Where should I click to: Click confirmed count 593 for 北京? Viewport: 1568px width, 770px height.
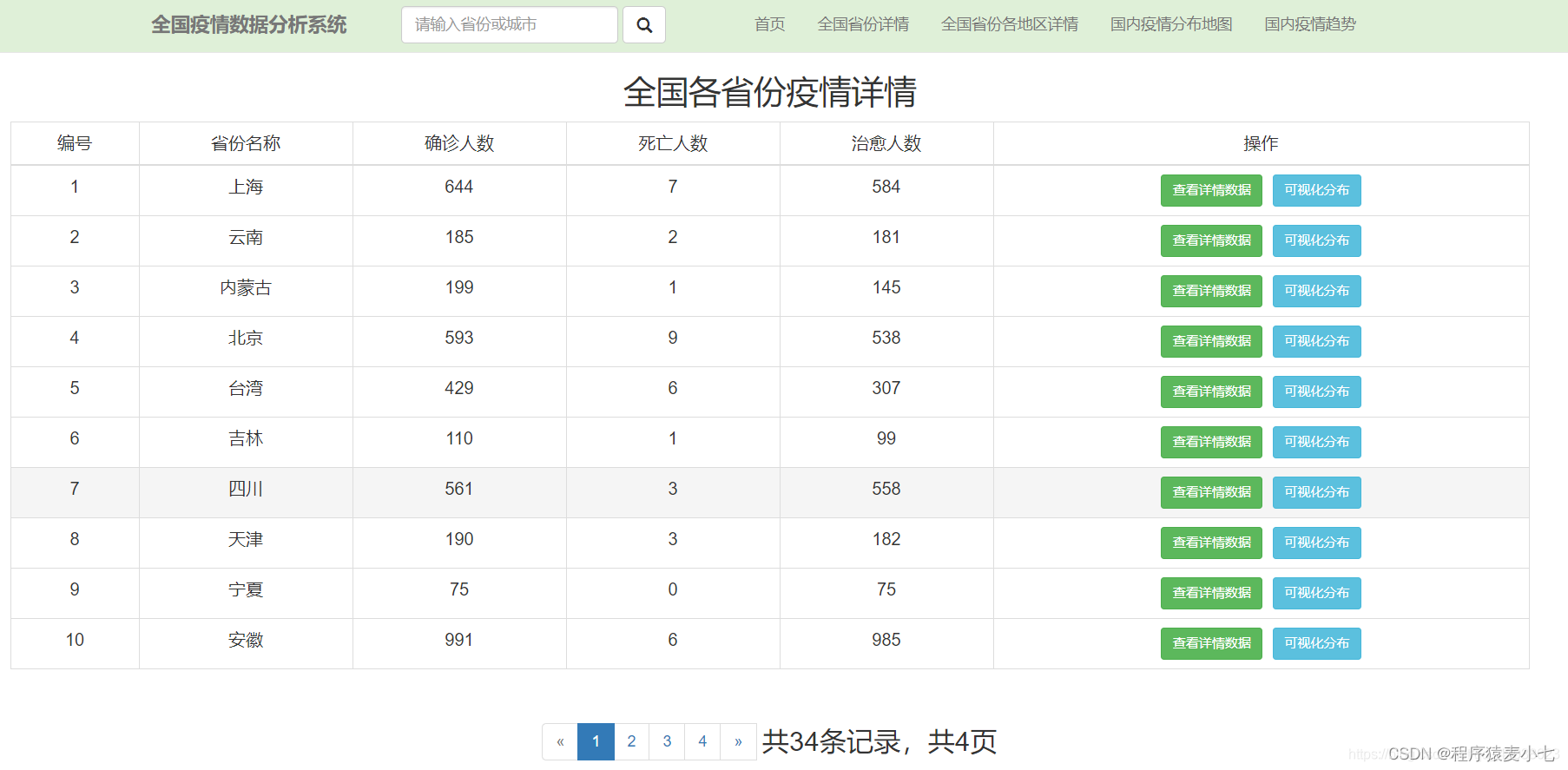tap(459, 338)
